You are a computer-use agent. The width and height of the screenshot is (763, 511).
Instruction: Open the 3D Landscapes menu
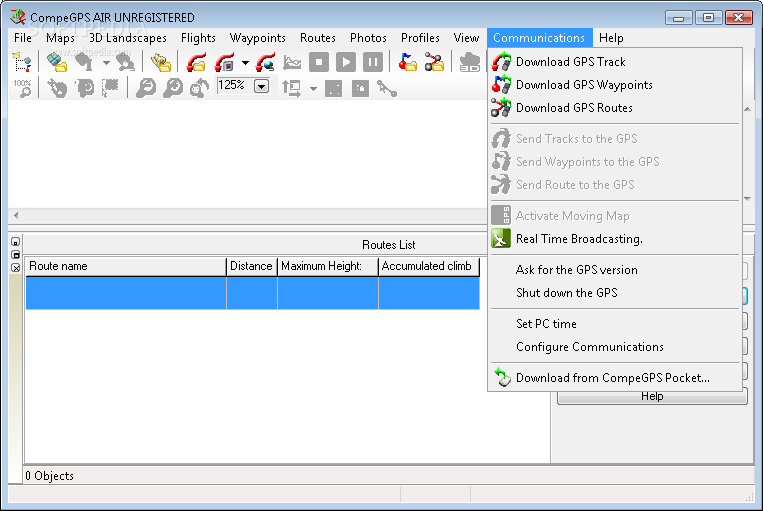(127, 37)
